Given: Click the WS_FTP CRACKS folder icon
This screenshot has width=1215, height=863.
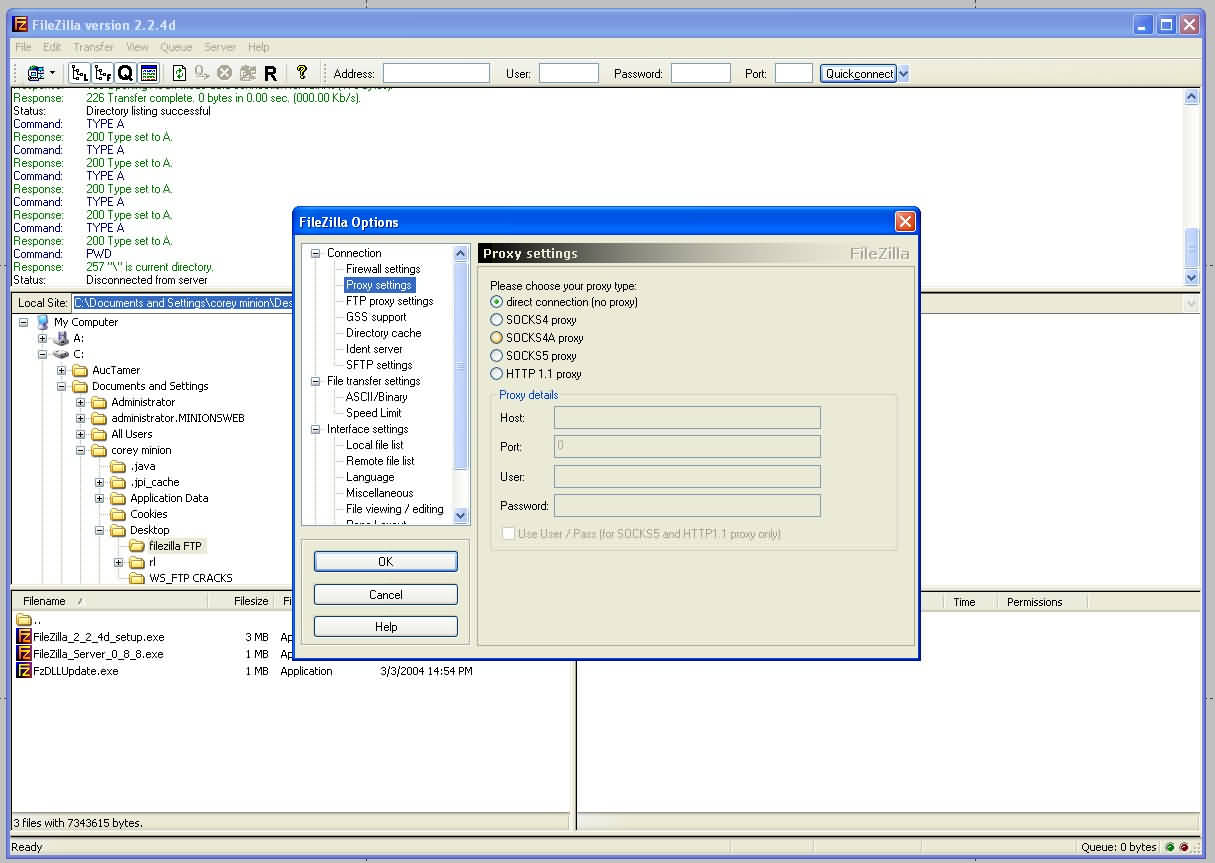Looking at the screenshot, I should point(137,578).
